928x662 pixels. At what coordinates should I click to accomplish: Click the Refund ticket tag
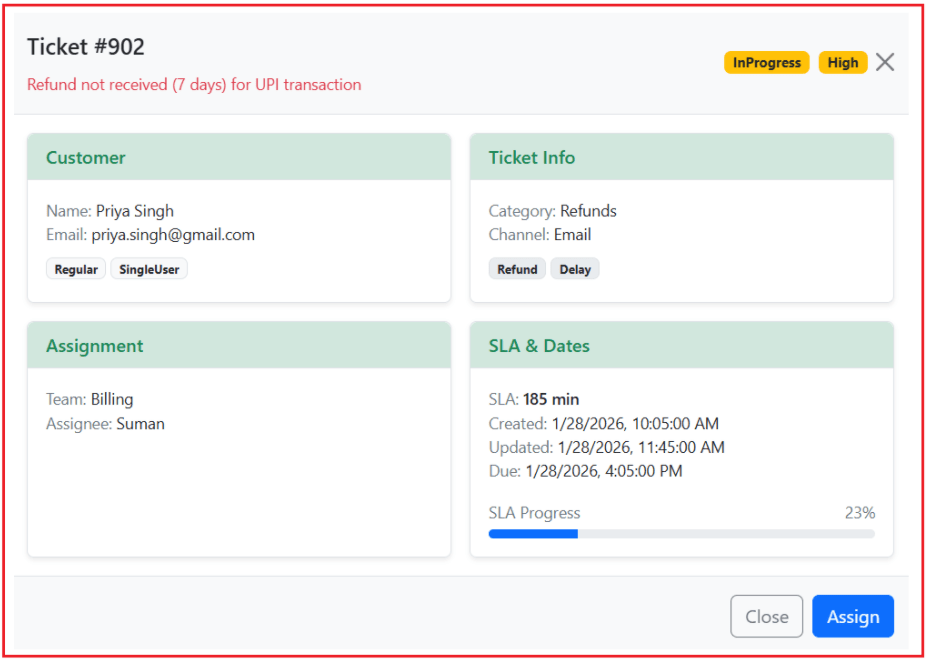[517, 269]
